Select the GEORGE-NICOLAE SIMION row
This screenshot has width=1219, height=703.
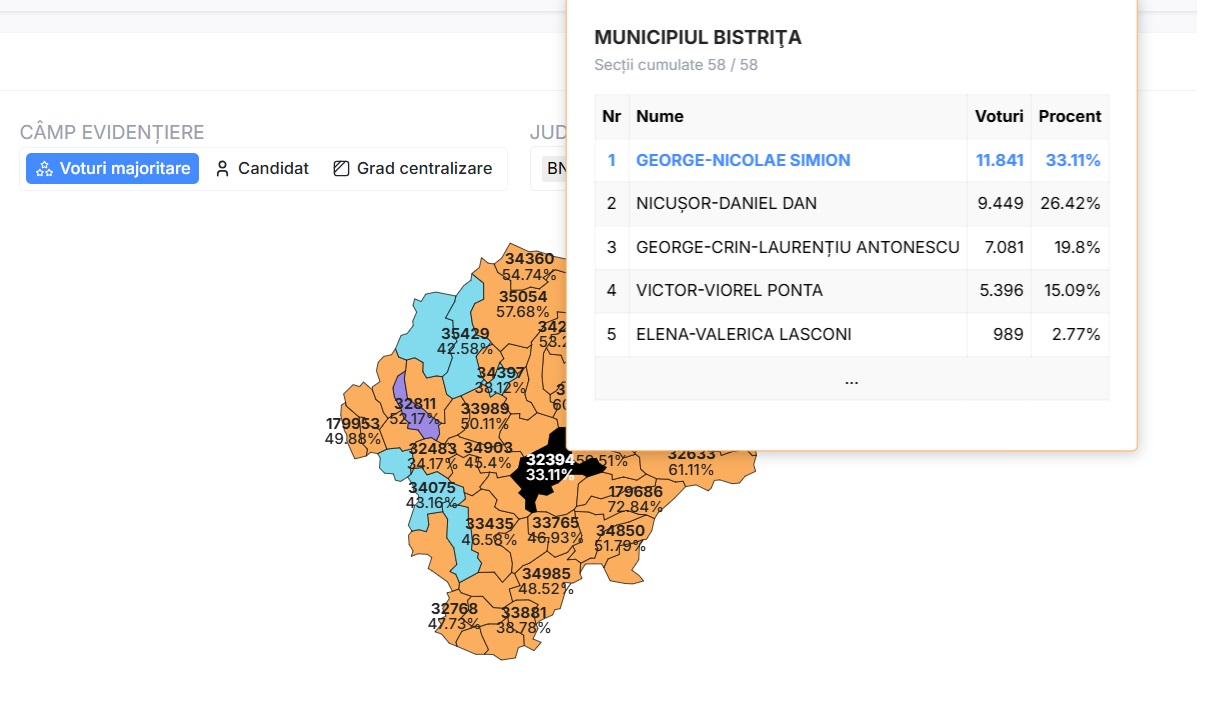coord(743,160)
